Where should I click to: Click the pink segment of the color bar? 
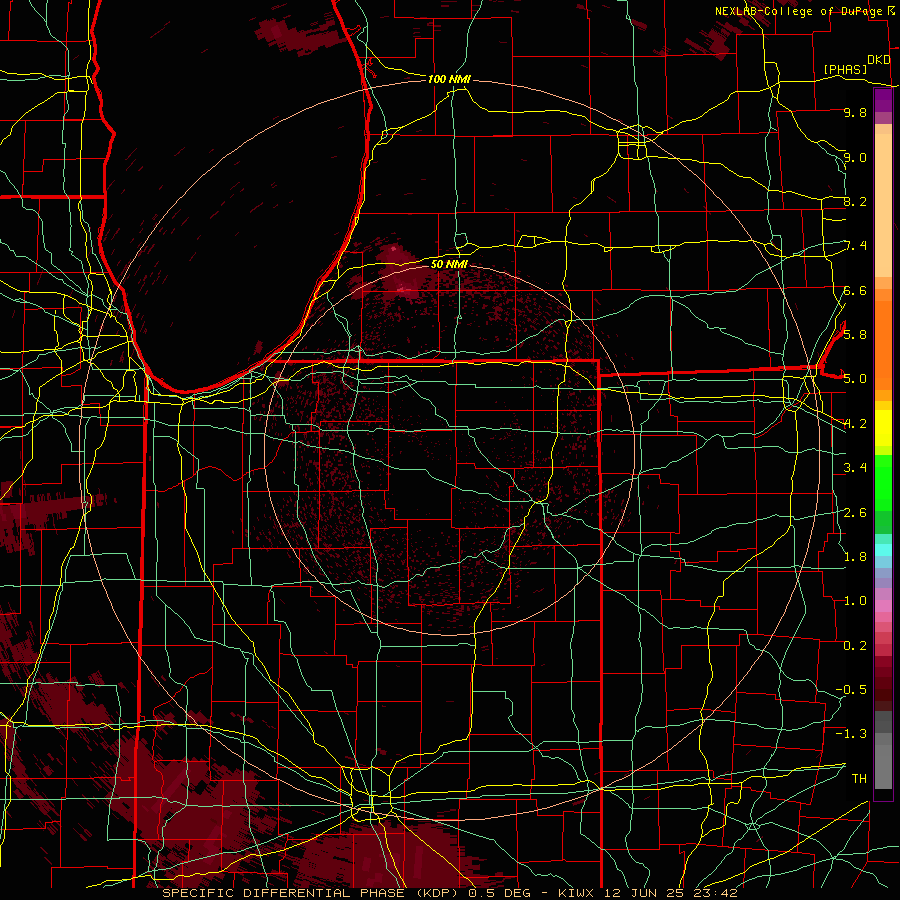coord(883,606)
